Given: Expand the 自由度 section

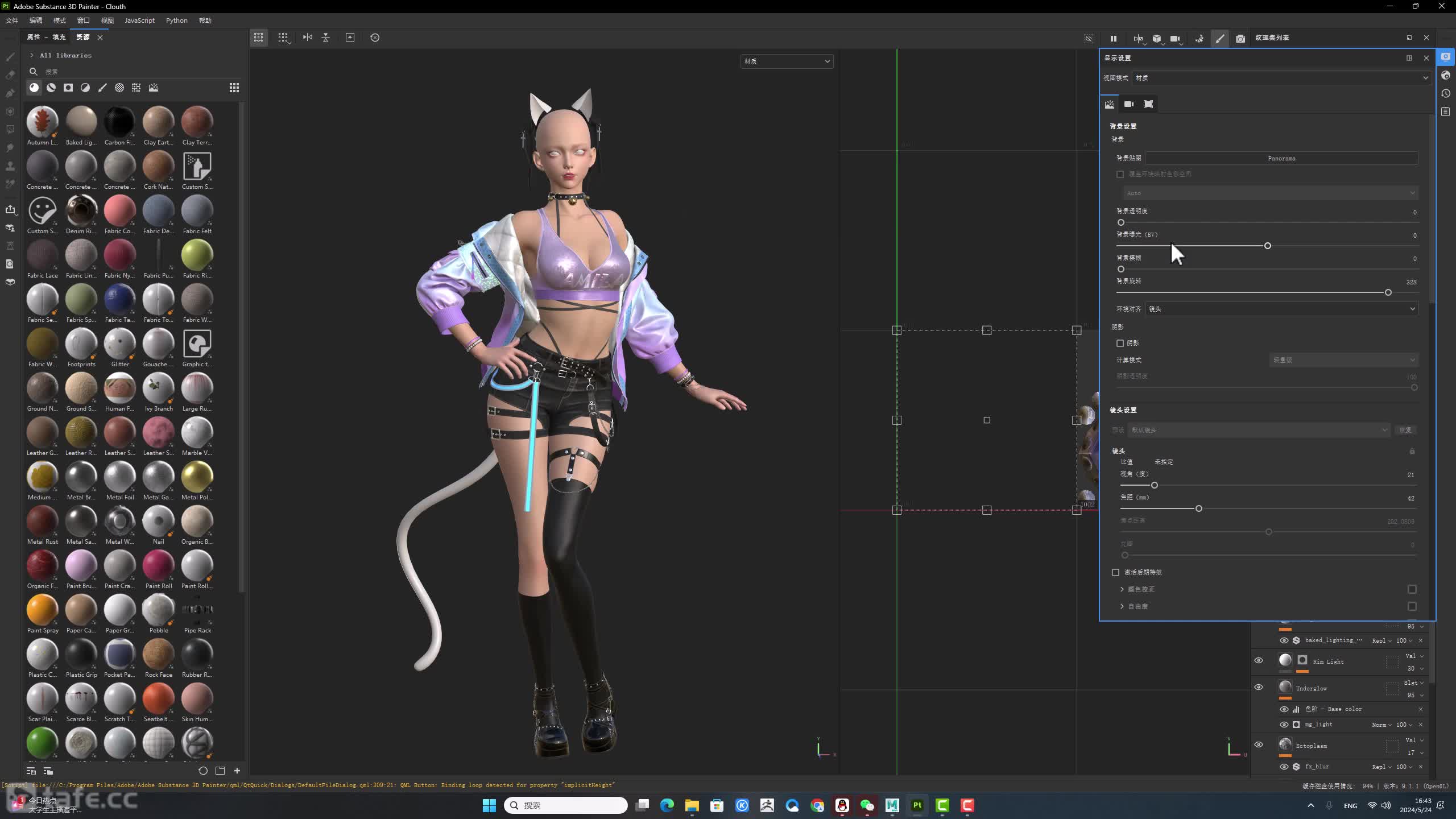Looking at the screenshot, I should [1122, 606].
